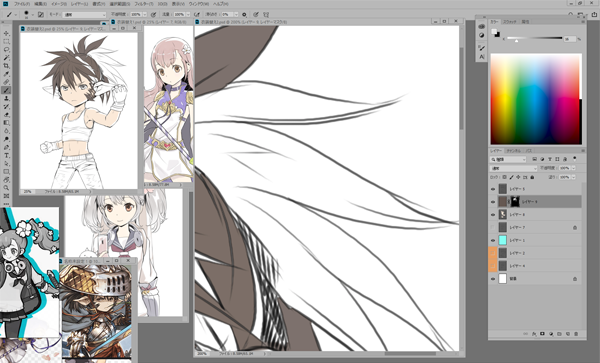Screen dimensions: 600x363
Task: Hide レイヤー 9 using its eye icon
Action: [x=493, y=202]
